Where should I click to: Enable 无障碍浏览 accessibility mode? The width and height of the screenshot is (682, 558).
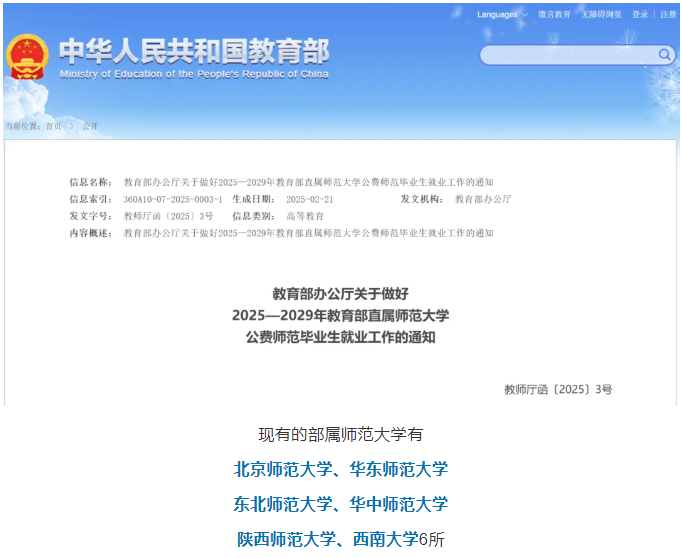[x=601, y=14]
